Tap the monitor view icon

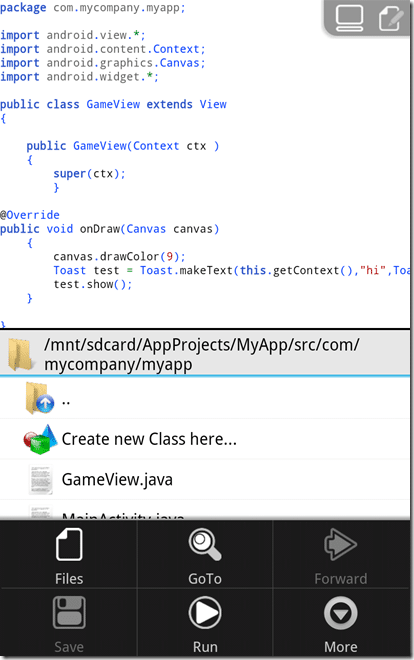tap(349, 18)
